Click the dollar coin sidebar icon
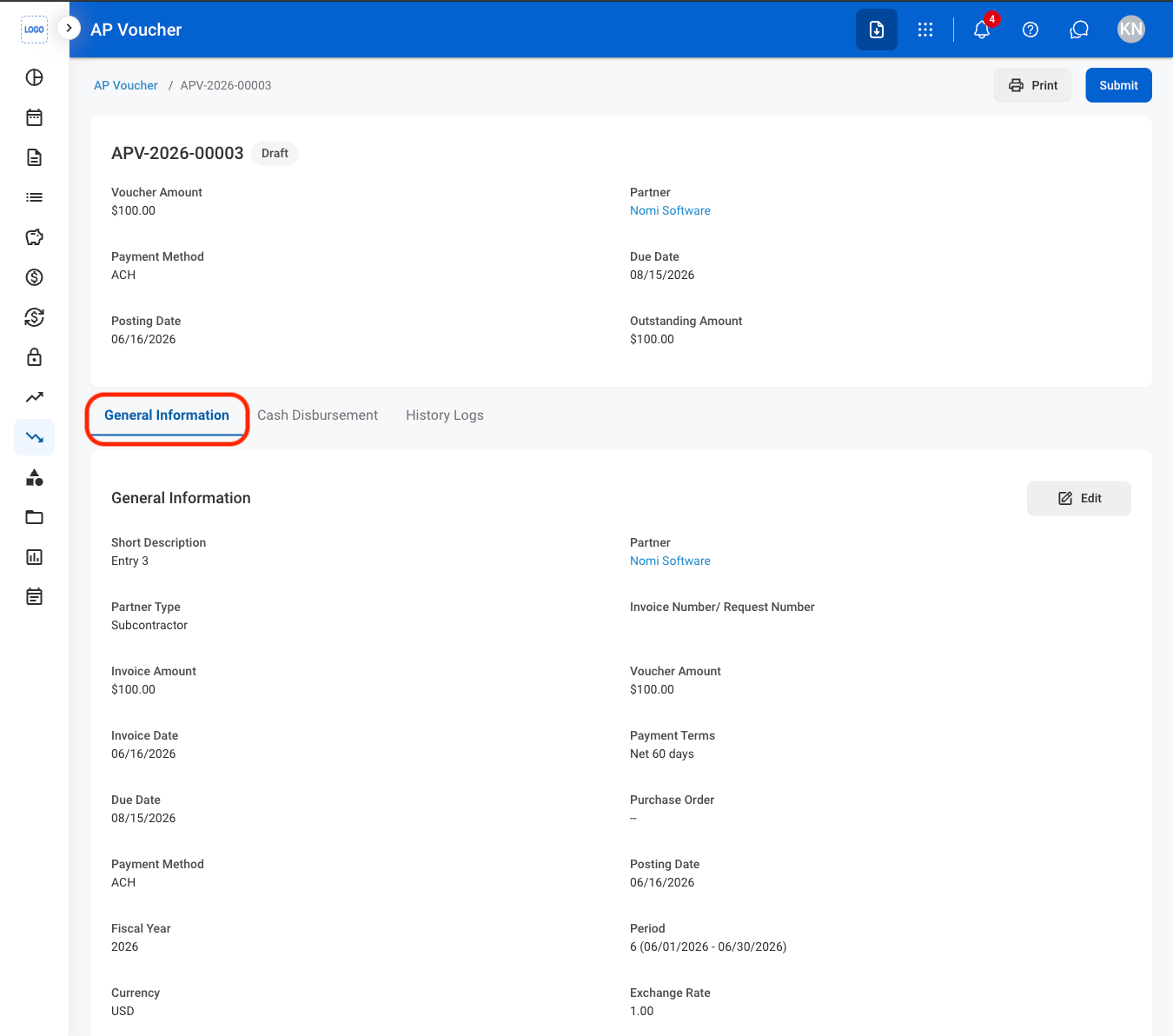This screenshot has height=1036, width=1173. [34, 277]
